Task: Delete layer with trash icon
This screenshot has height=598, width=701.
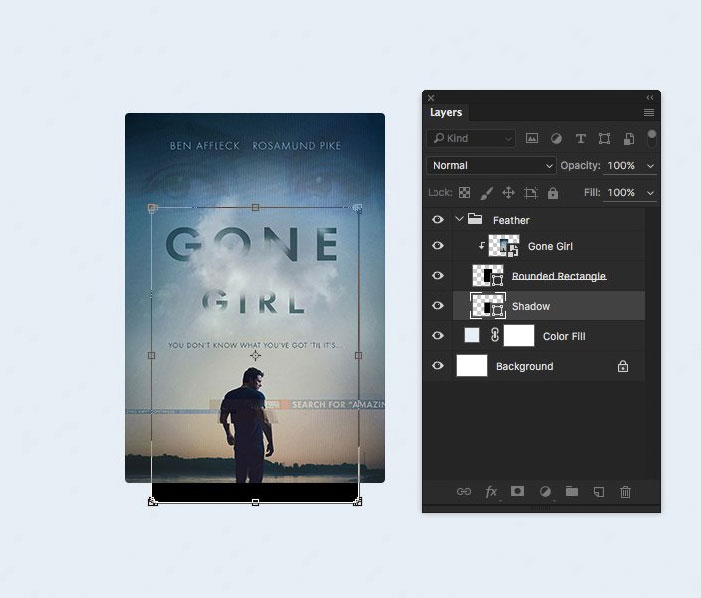Action: point(625,492)
